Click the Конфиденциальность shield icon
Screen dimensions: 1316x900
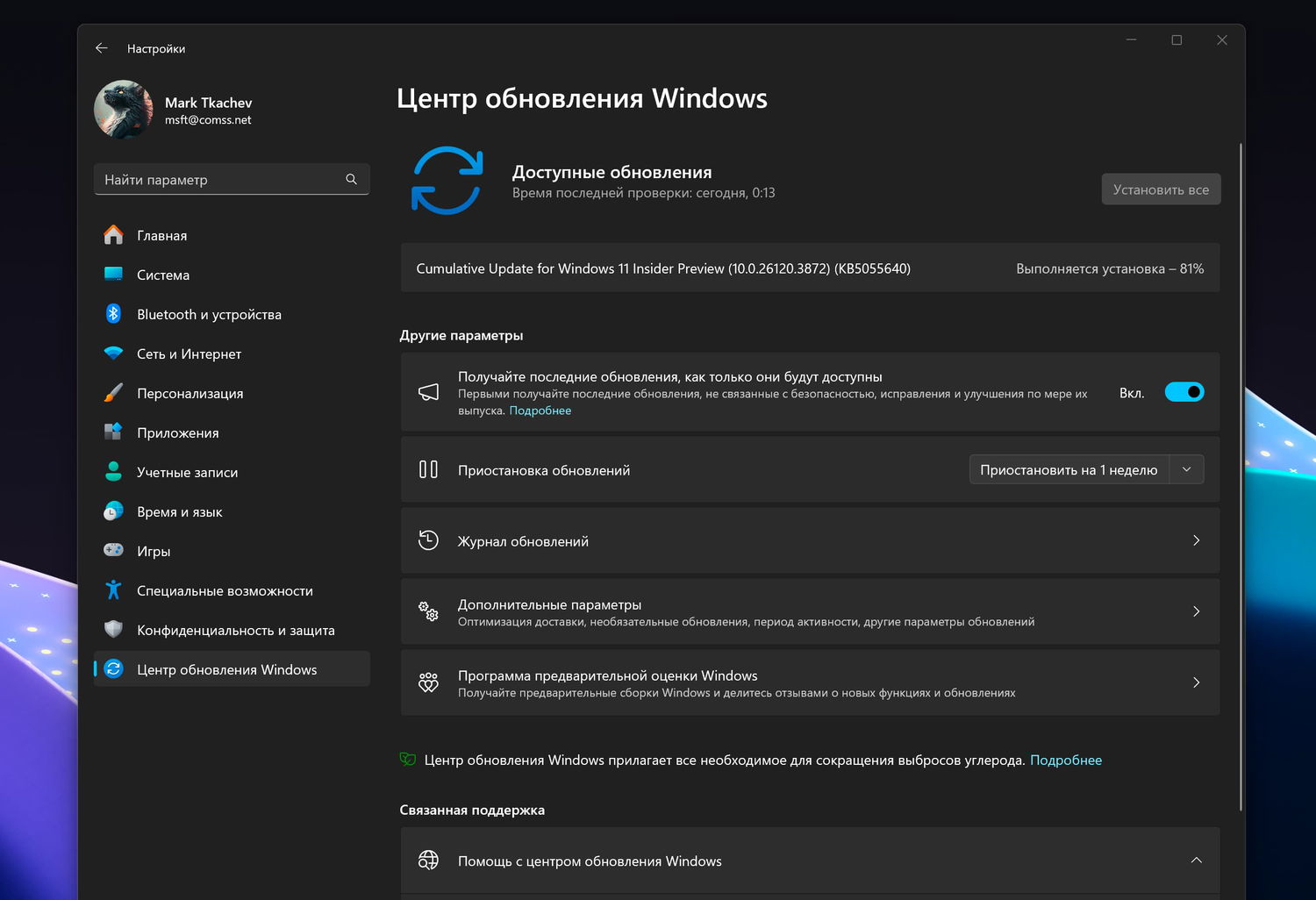click(x=113, y=630)
